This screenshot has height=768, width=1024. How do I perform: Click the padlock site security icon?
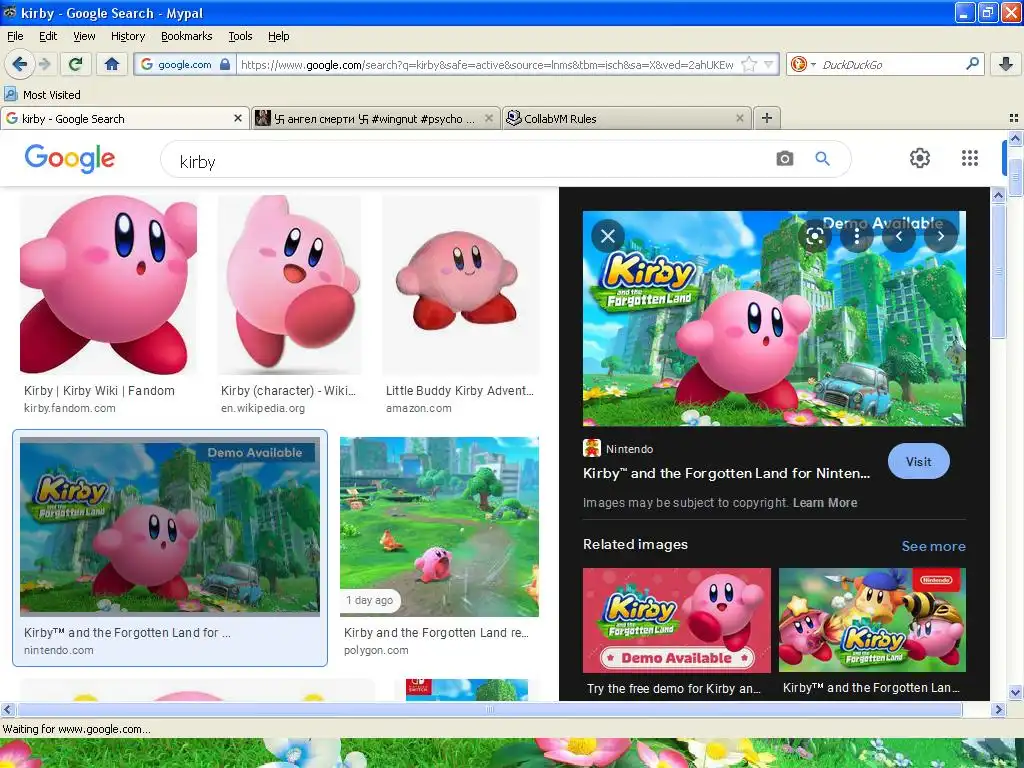click(225, 64)
